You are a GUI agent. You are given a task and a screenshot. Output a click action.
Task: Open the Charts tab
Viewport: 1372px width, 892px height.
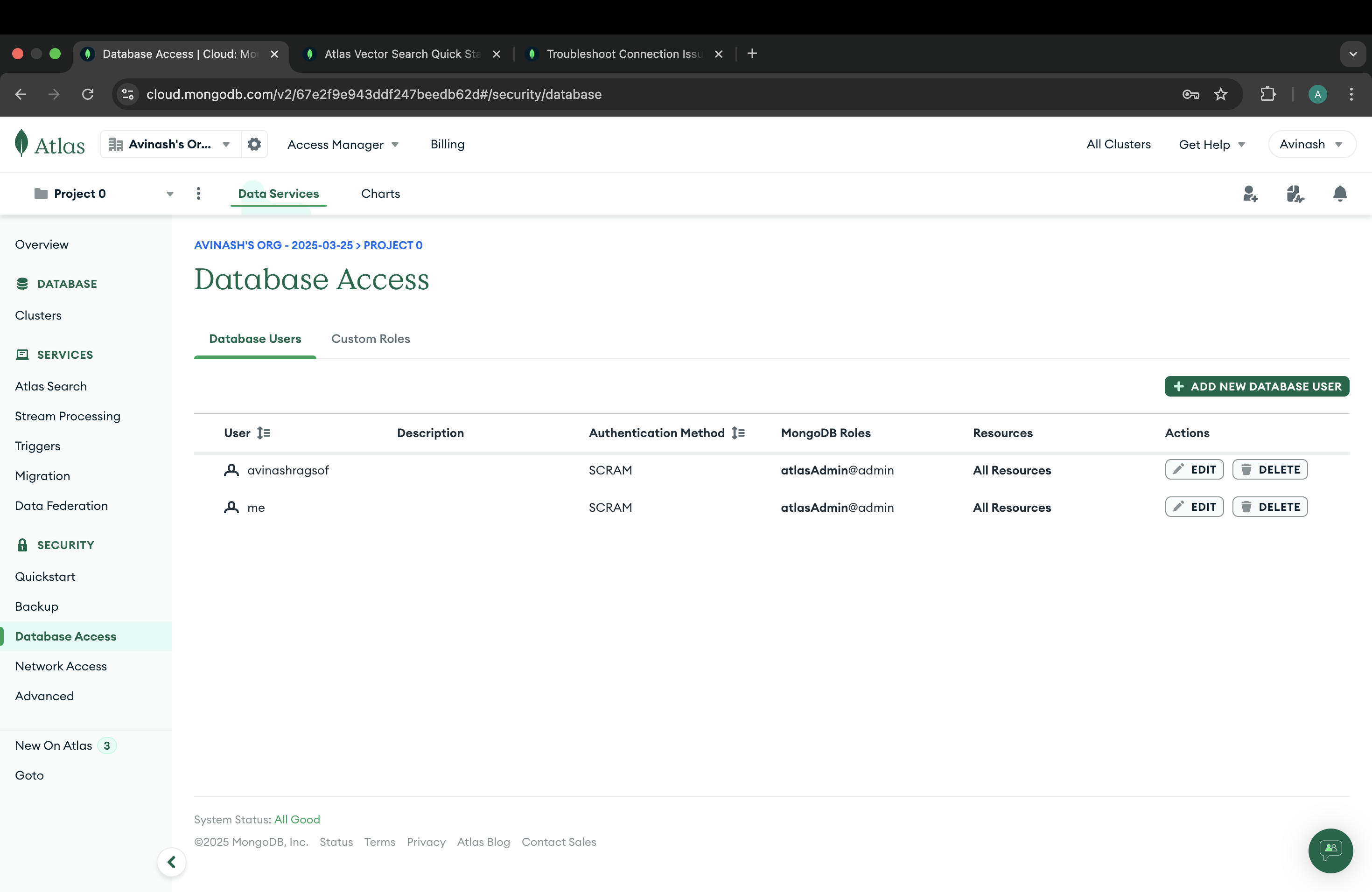pyautogui.click(x=380, y=194)
